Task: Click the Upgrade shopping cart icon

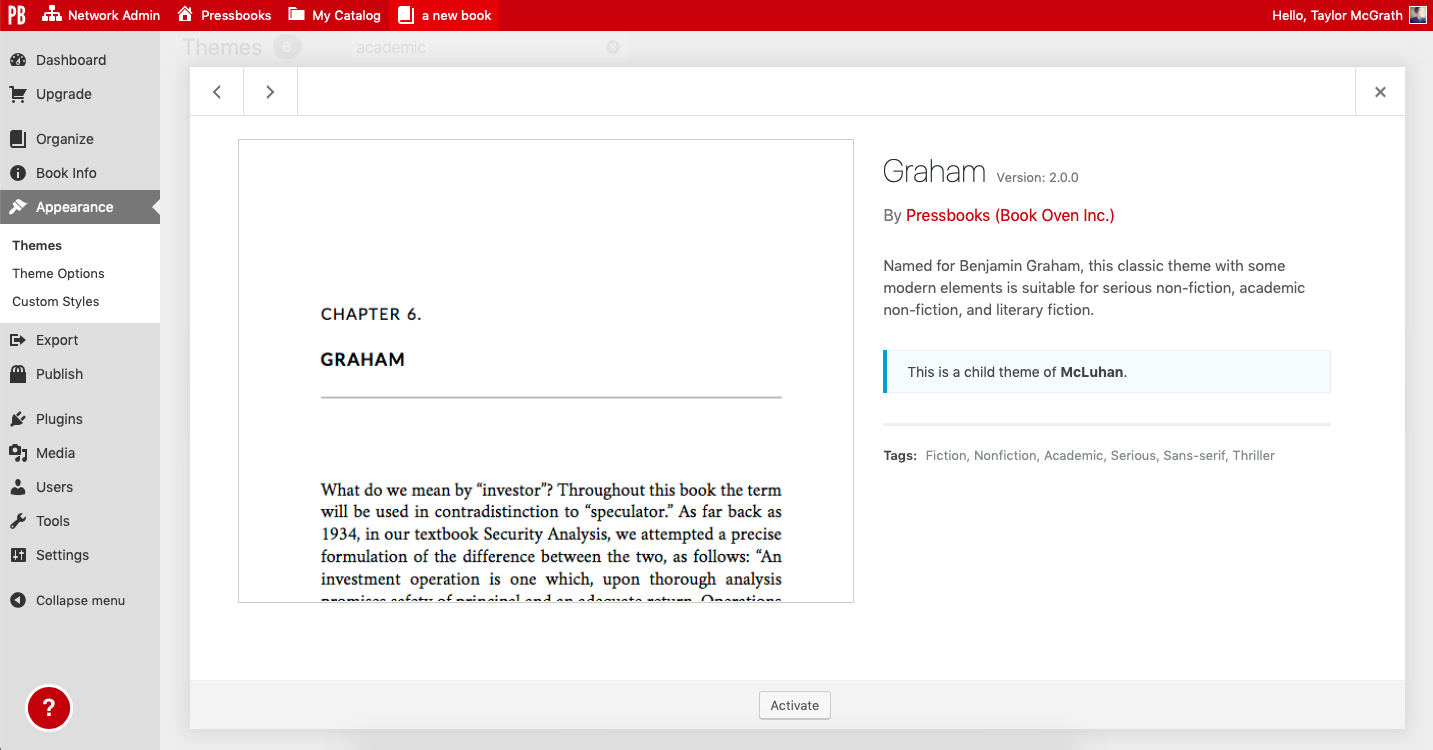Action: 18,94
